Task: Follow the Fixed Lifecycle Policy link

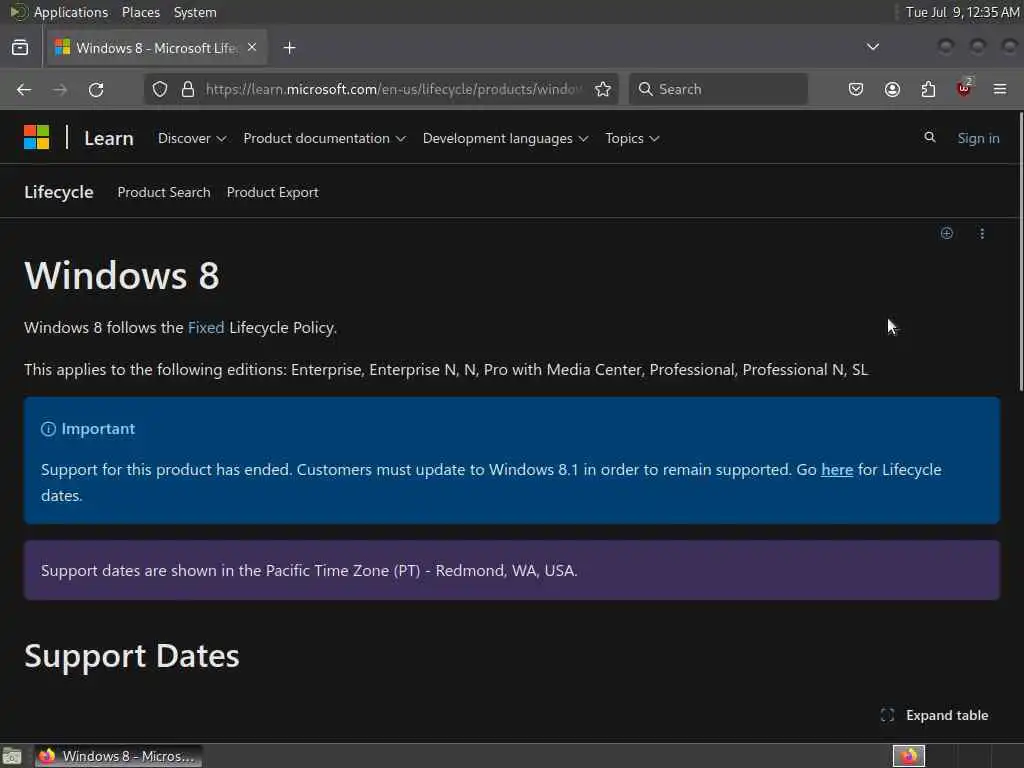Action: click(206, 327)
